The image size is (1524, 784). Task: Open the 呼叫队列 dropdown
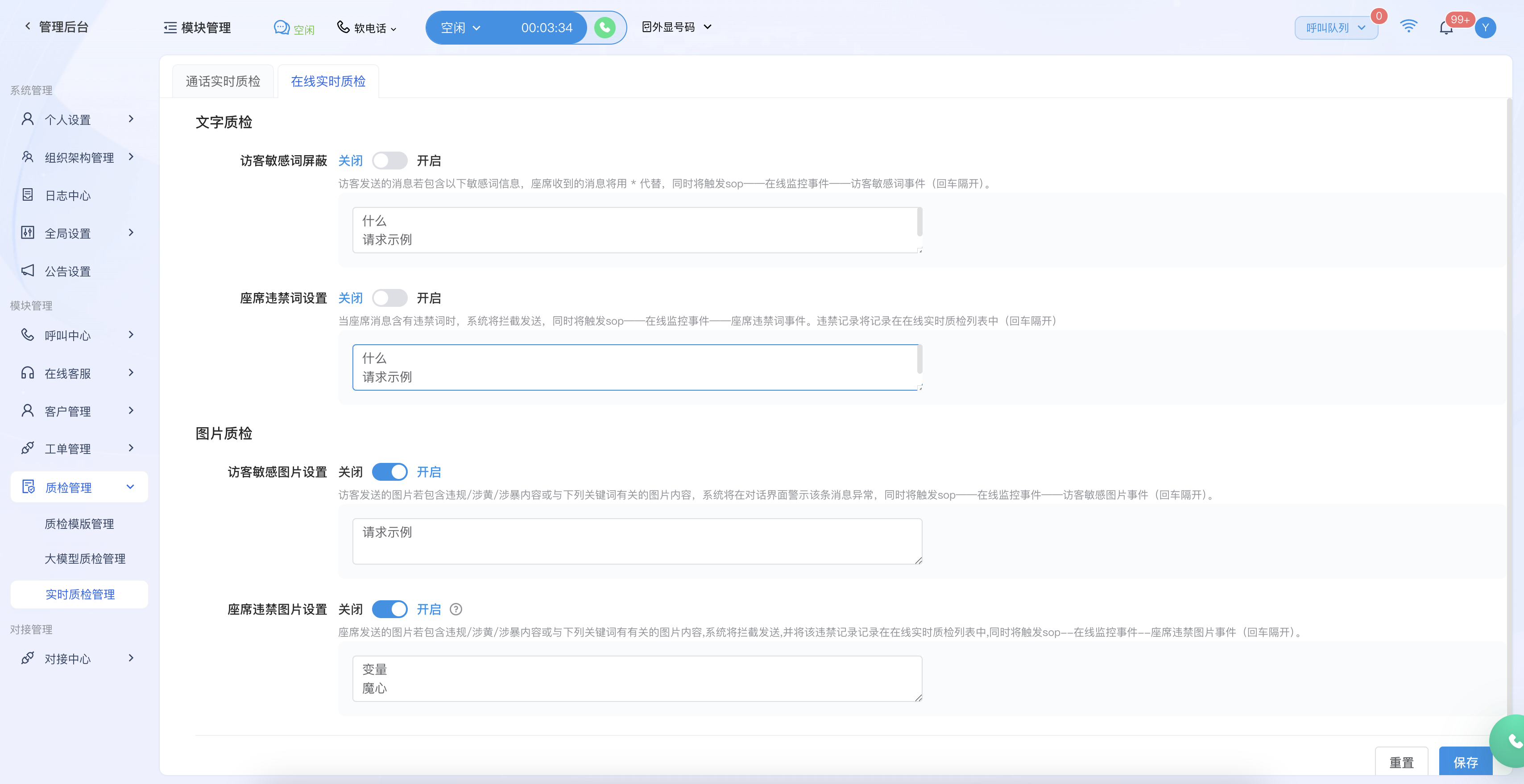click(1335, 28)
